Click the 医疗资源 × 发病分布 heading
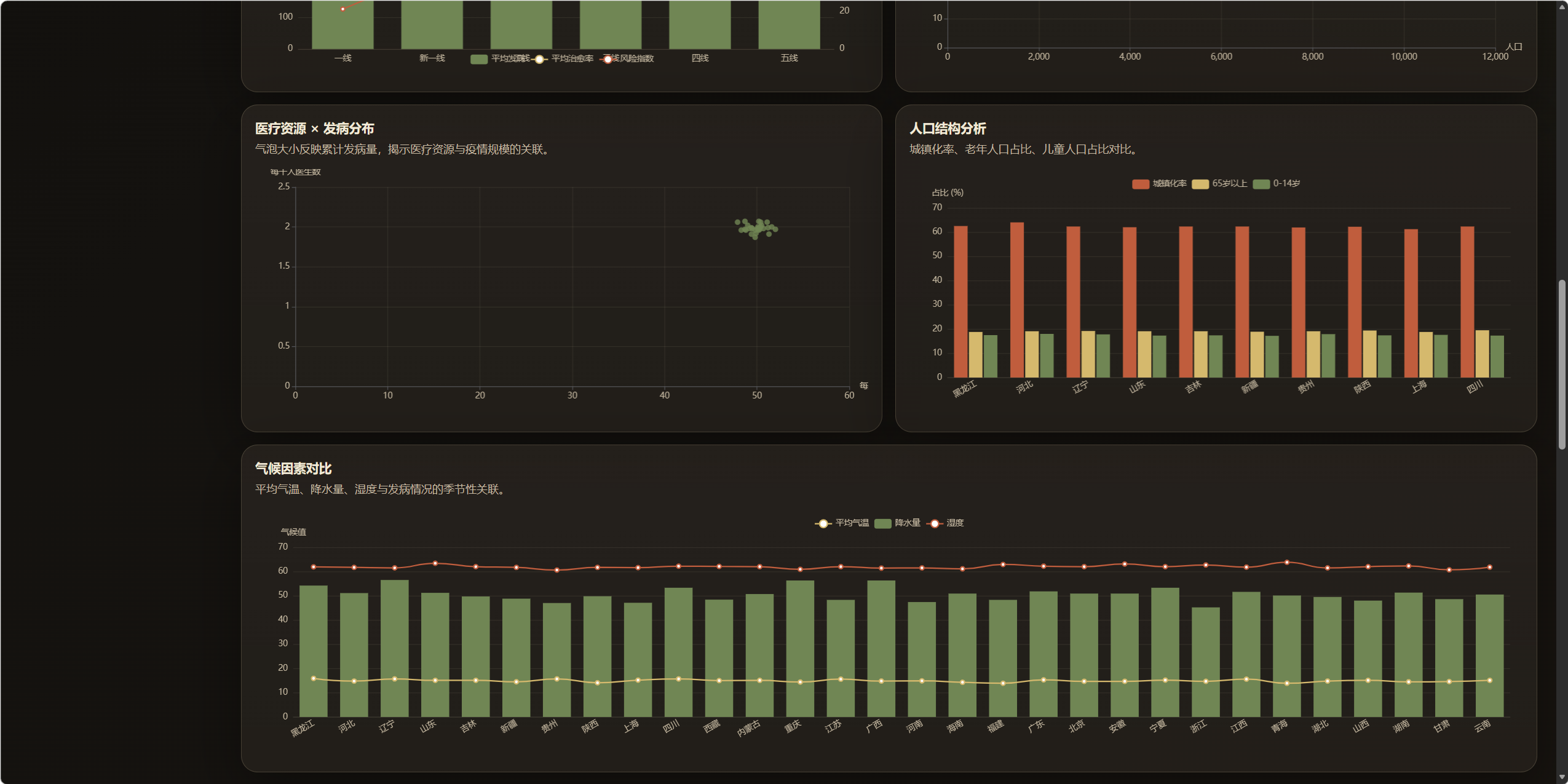The image size is (1568, 784). pos(314,129)
